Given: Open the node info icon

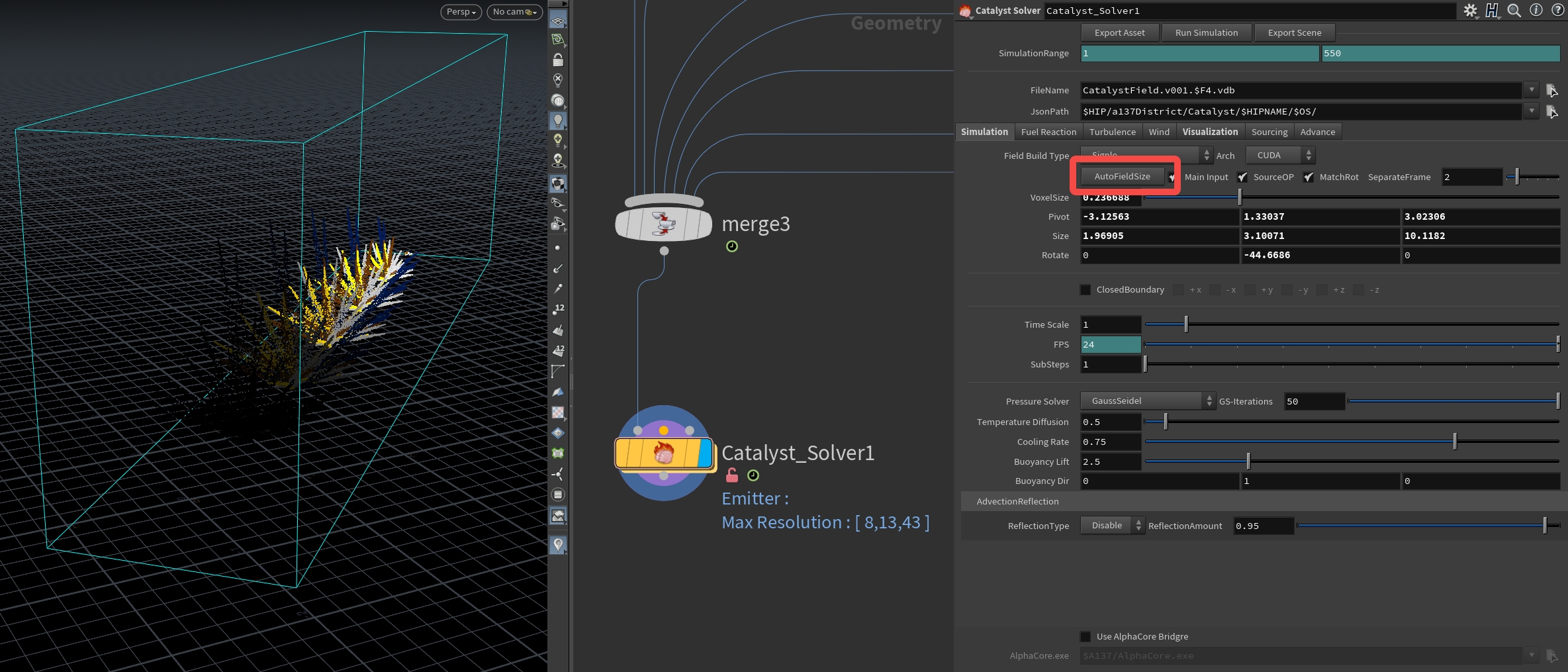Looking at the screenshot, I should point(1536,11).
